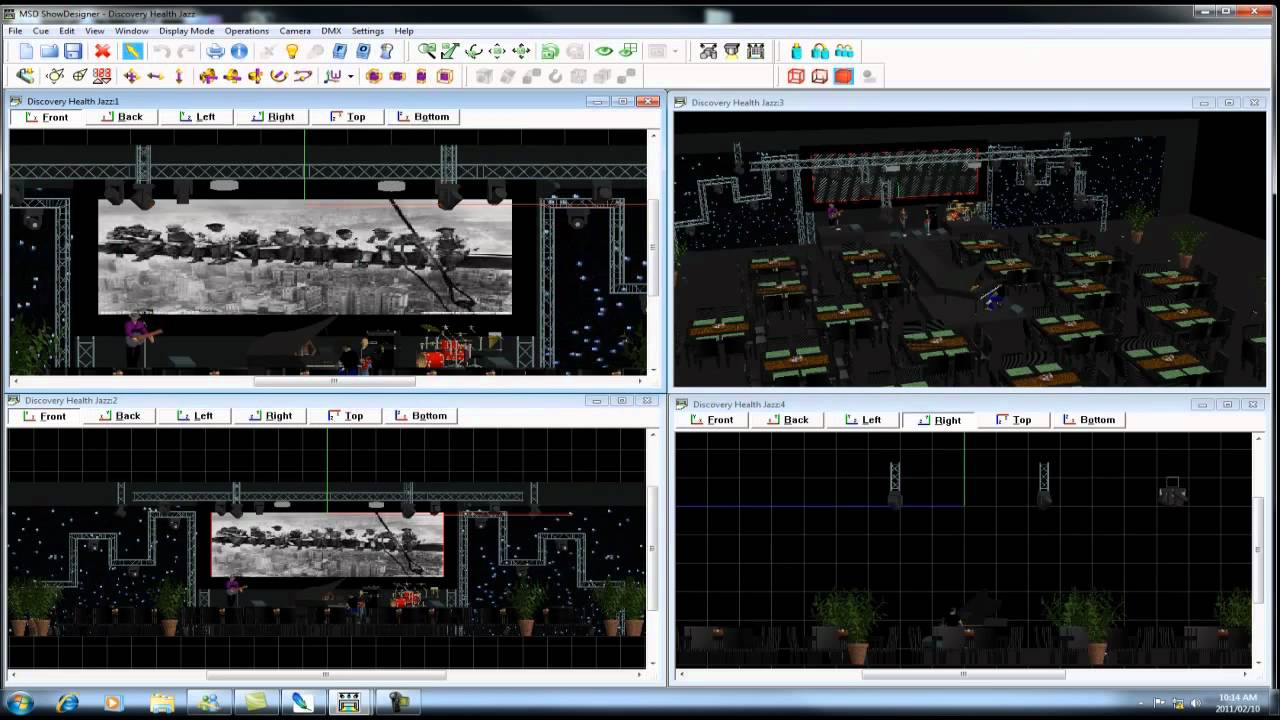Viewport: 1280px width, 720px height.
Task: Switch Jazz:4 window to Top view
Action: [1014, 420]
